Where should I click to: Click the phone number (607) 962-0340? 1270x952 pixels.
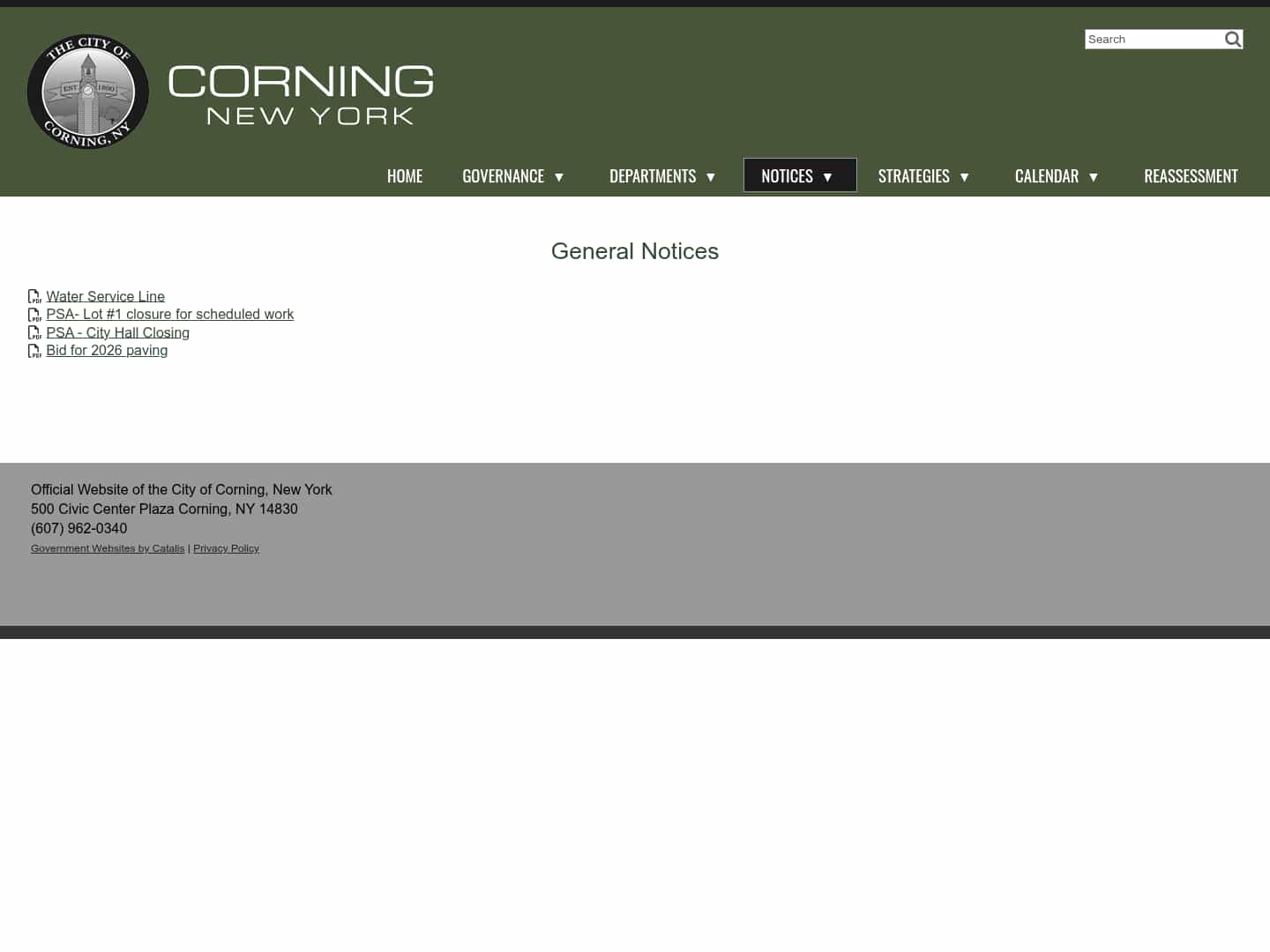[x=79, y=528]
